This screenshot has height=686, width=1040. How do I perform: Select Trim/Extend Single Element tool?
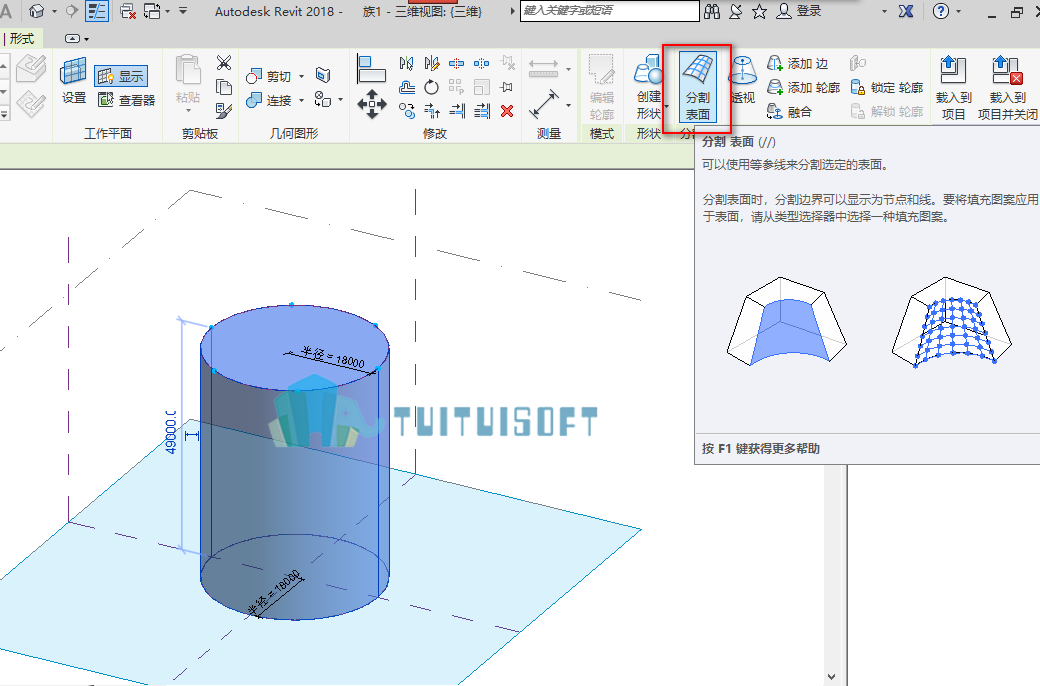pyautogui.click(x=457, y=111)
